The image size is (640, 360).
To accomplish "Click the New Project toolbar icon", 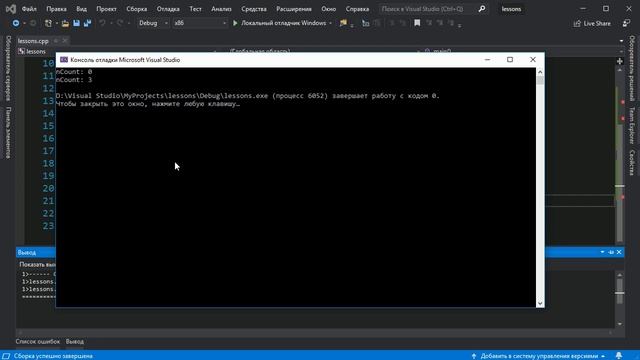I will pyautogui.click(x=48, y=23).
